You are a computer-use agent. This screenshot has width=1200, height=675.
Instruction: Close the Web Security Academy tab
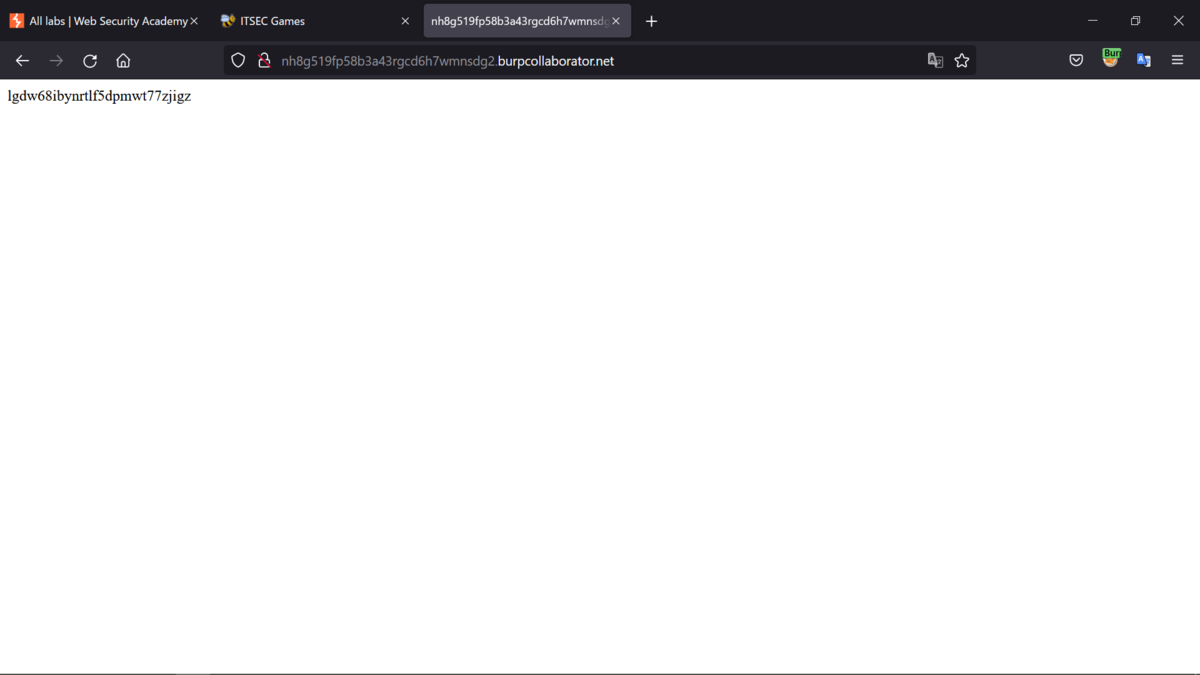pos(194,21)
